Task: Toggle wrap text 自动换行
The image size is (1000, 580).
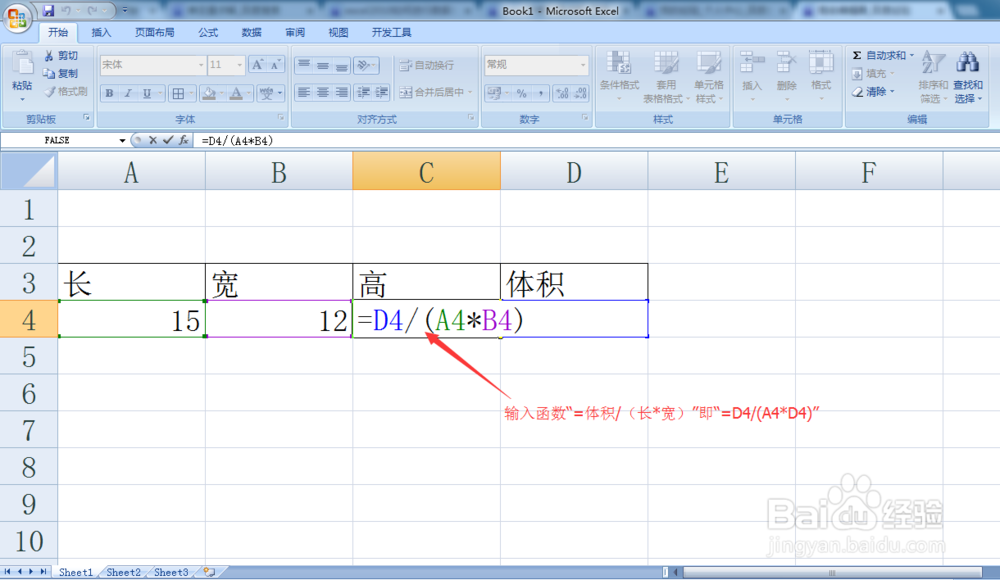Action: 427,65
